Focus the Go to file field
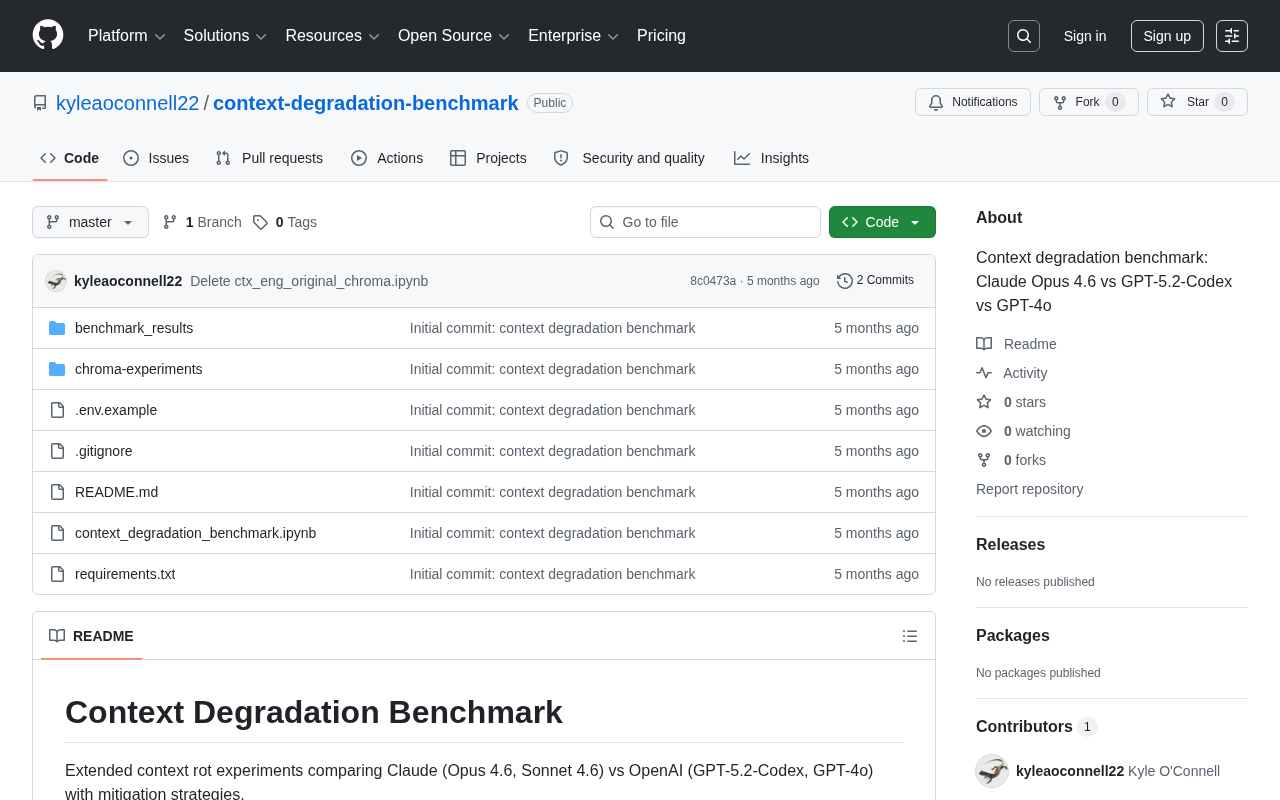 (x=705, y=222)
